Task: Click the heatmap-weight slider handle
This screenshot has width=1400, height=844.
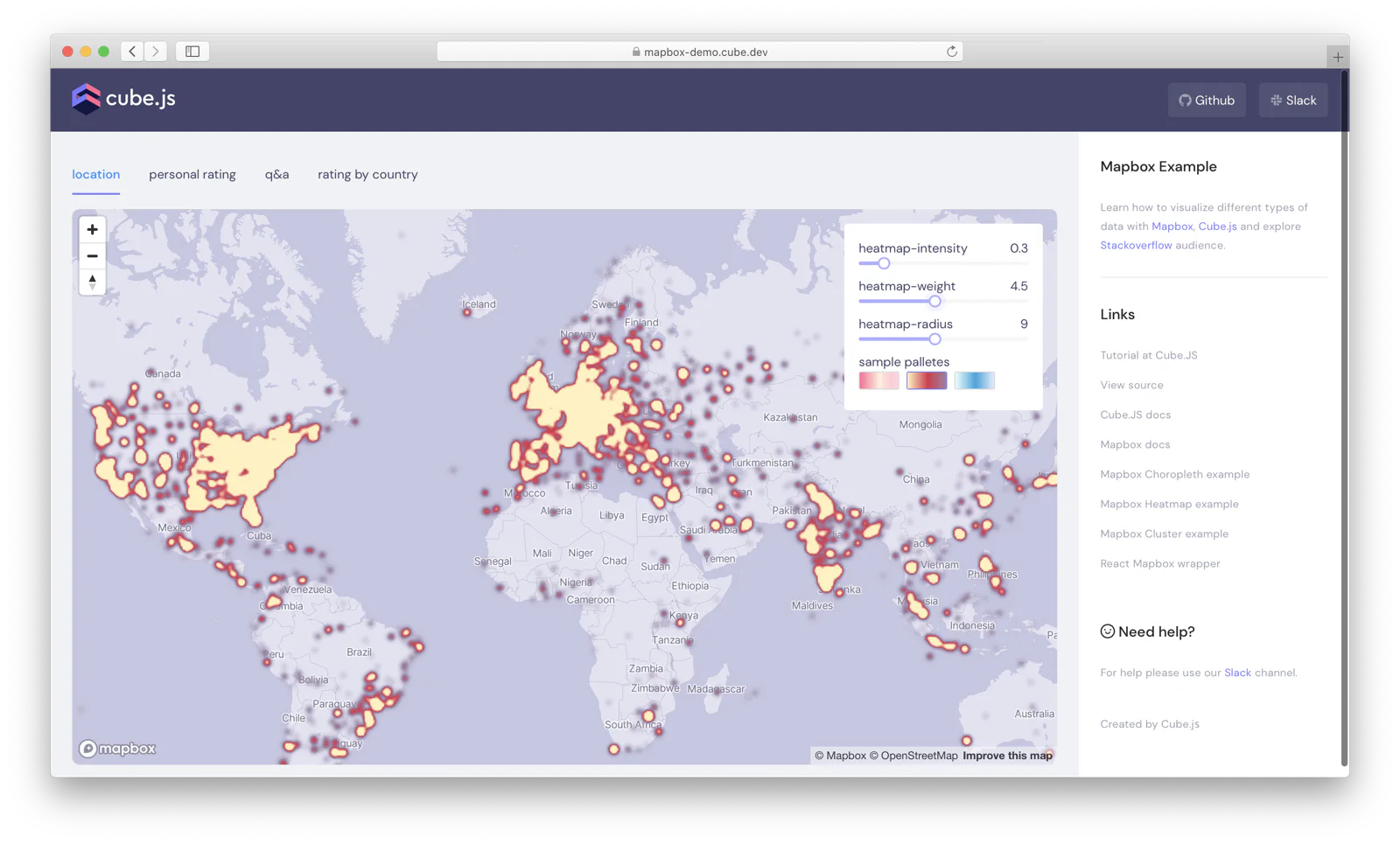Action: pyautogui.click(x=934, y=301)
